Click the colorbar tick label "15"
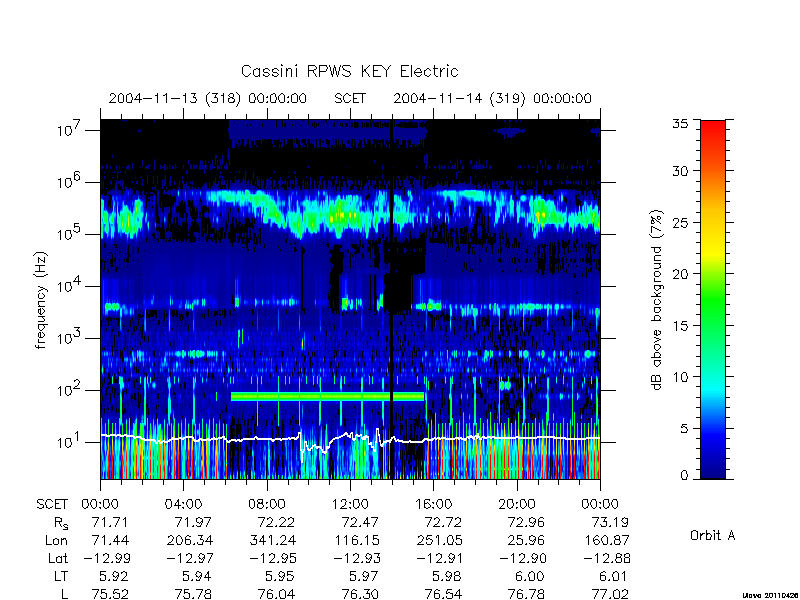The height and width of the screenshot is (600, 800). click(680, 326)
